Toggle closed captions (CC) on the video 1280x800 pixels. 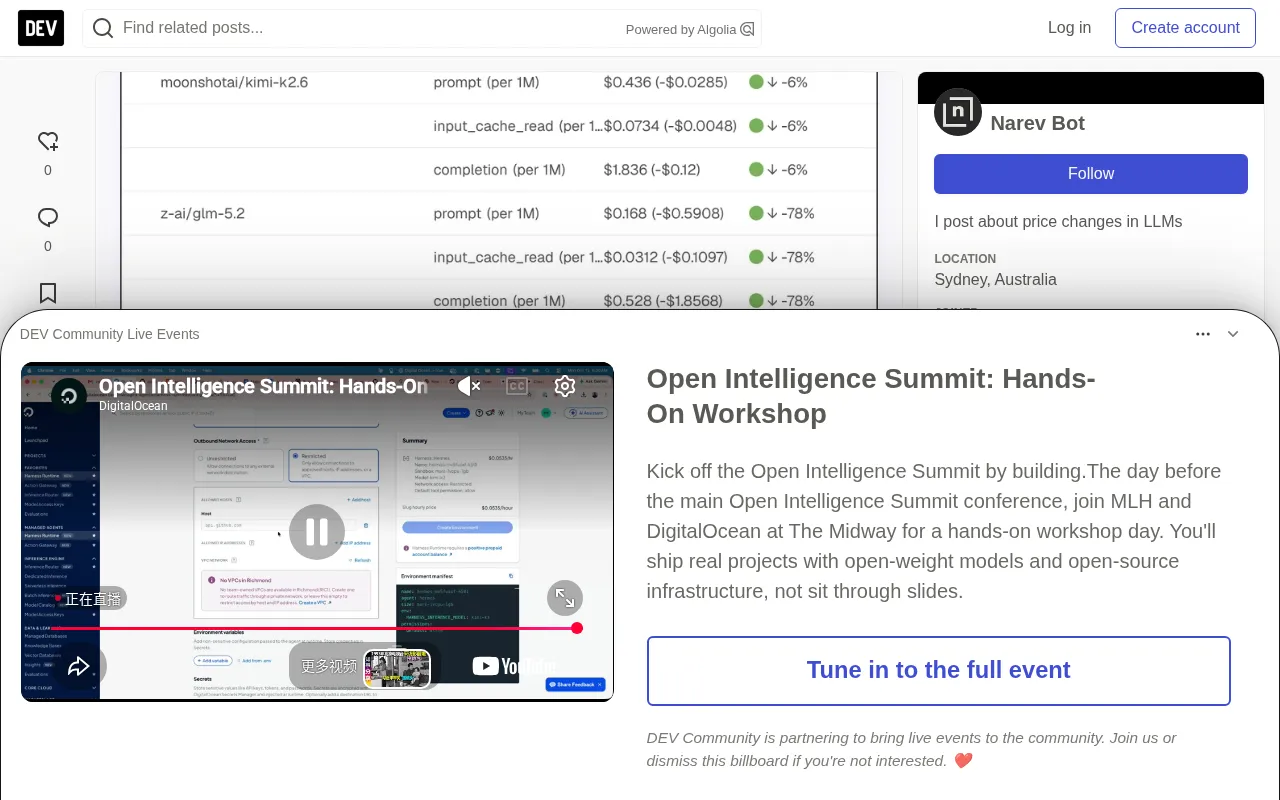point(517,386)
